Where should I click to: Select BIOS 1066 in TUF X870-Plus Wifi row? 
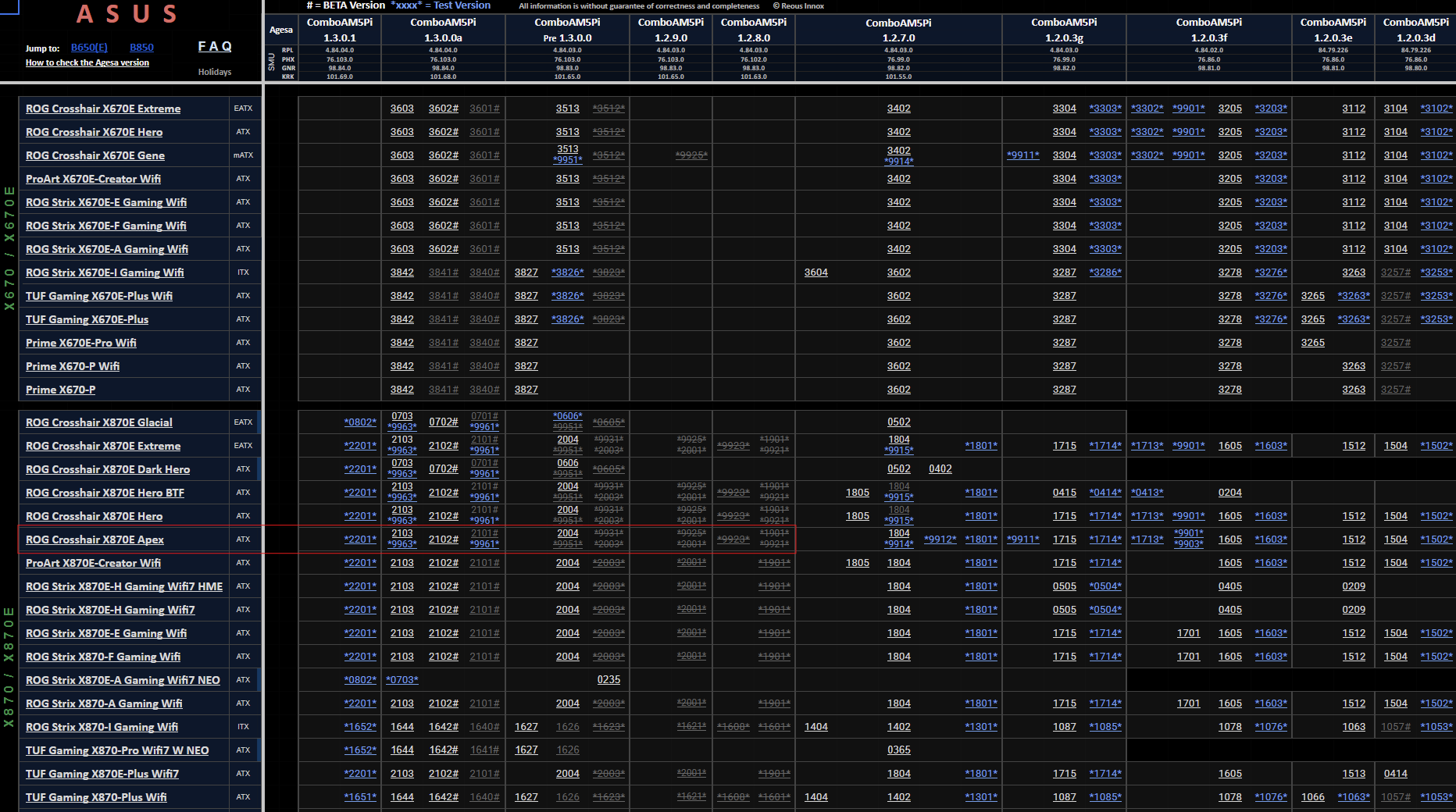click(1313, 797)
